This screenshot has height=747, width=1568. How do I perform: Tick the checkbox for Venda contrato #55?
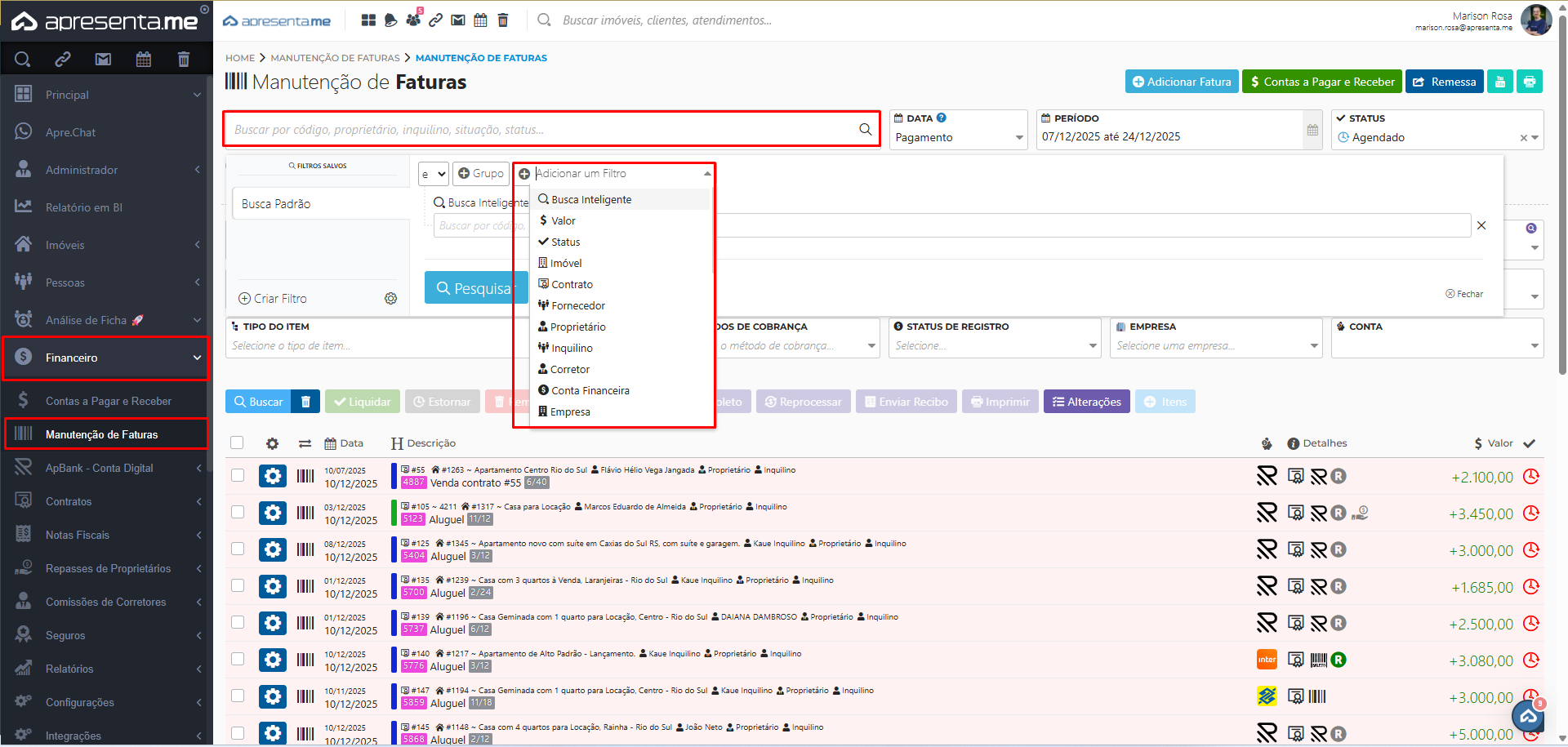238,475
